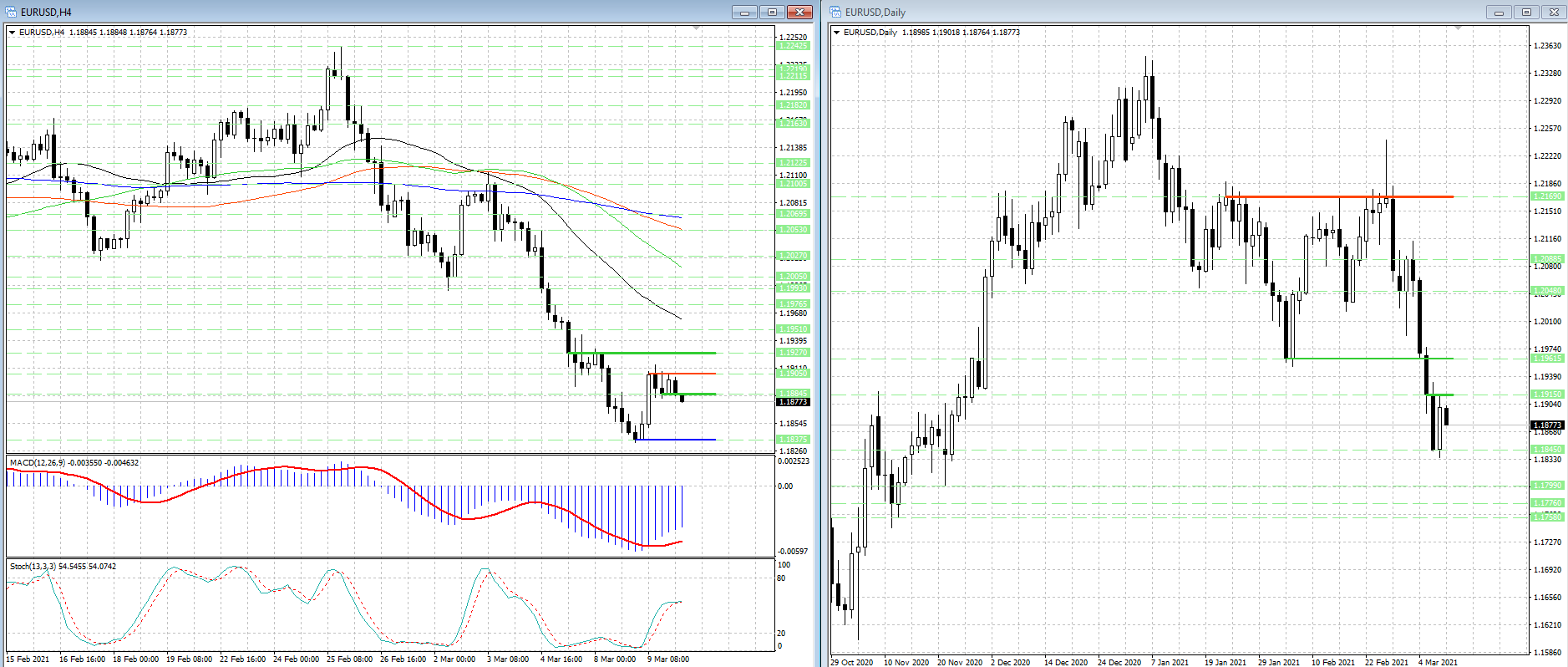1568x667 pixels.
Task: Maximize the EURUSD,H4 chart window
Action: 772,12
